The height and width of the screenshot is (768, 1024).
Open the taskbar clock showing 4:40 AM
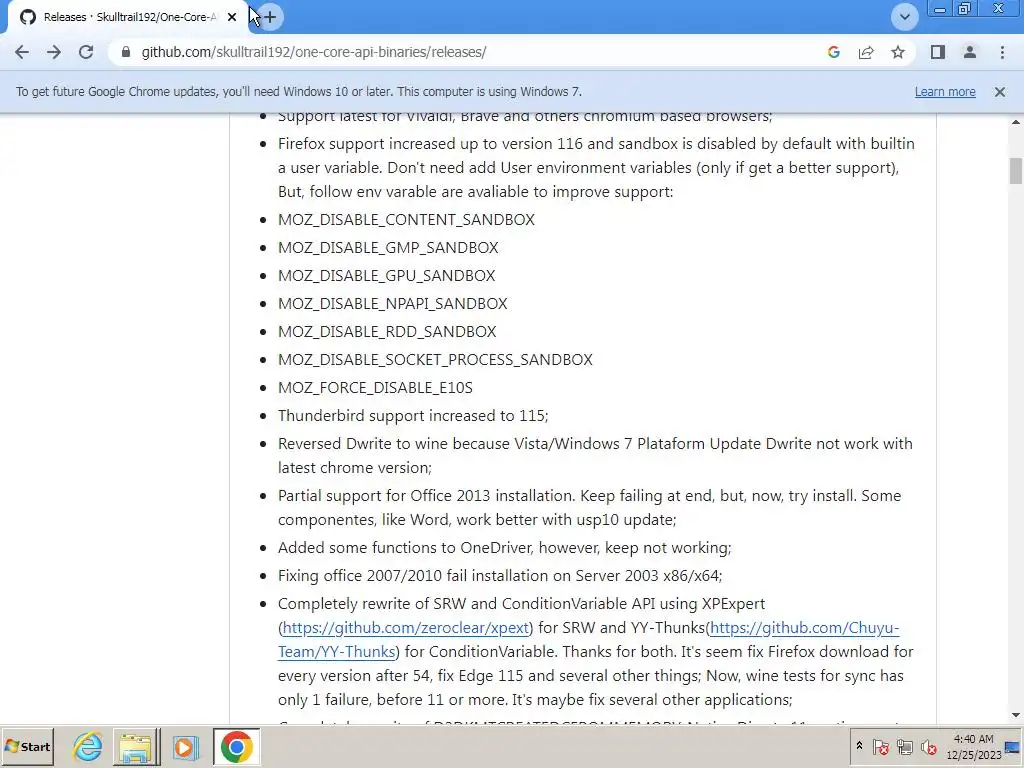click(974, 746)
